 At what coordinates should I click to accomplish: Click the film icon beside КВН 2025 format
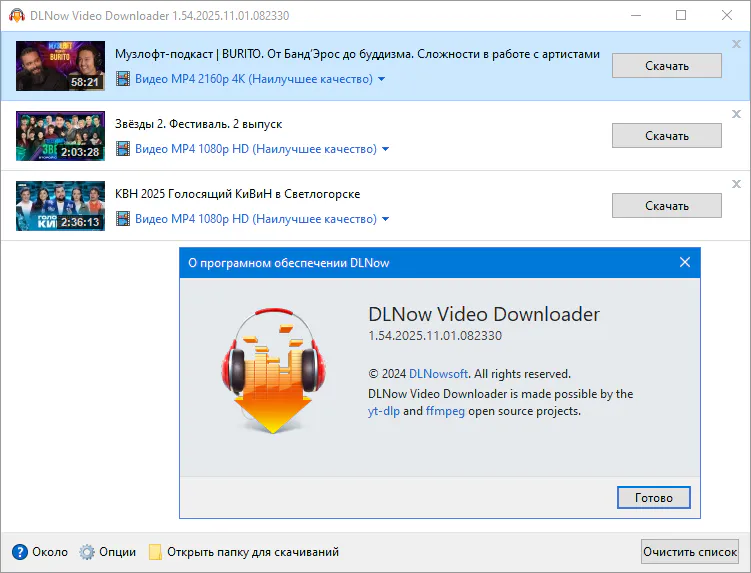tap(124, 219)
